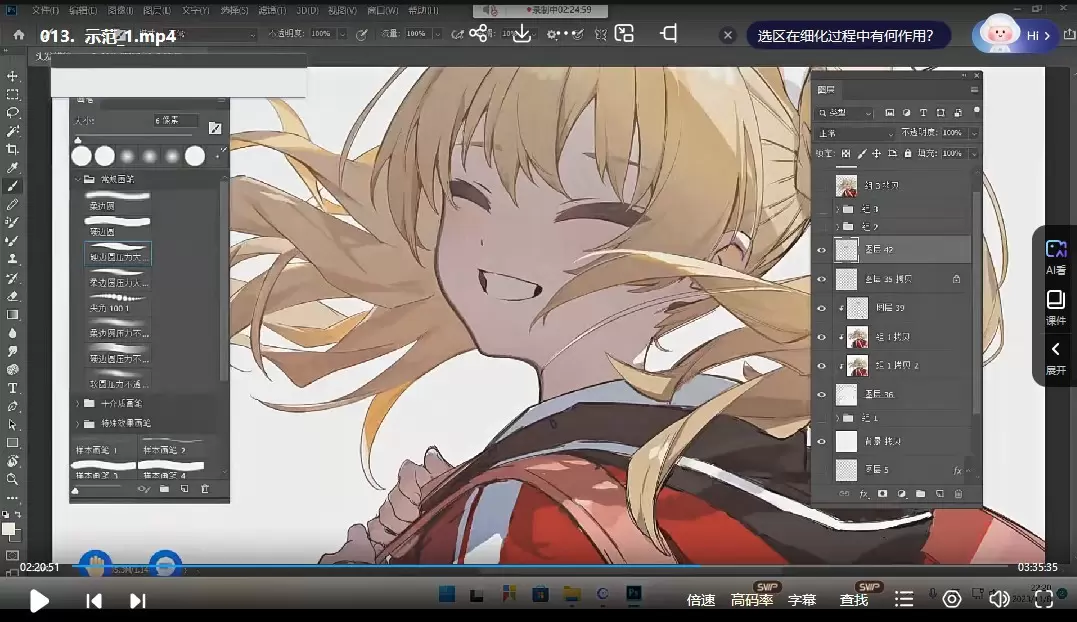Open the 课件 courseware sidebar icon
This screenshot has width=1077, height=622.
click(1056, 307)
